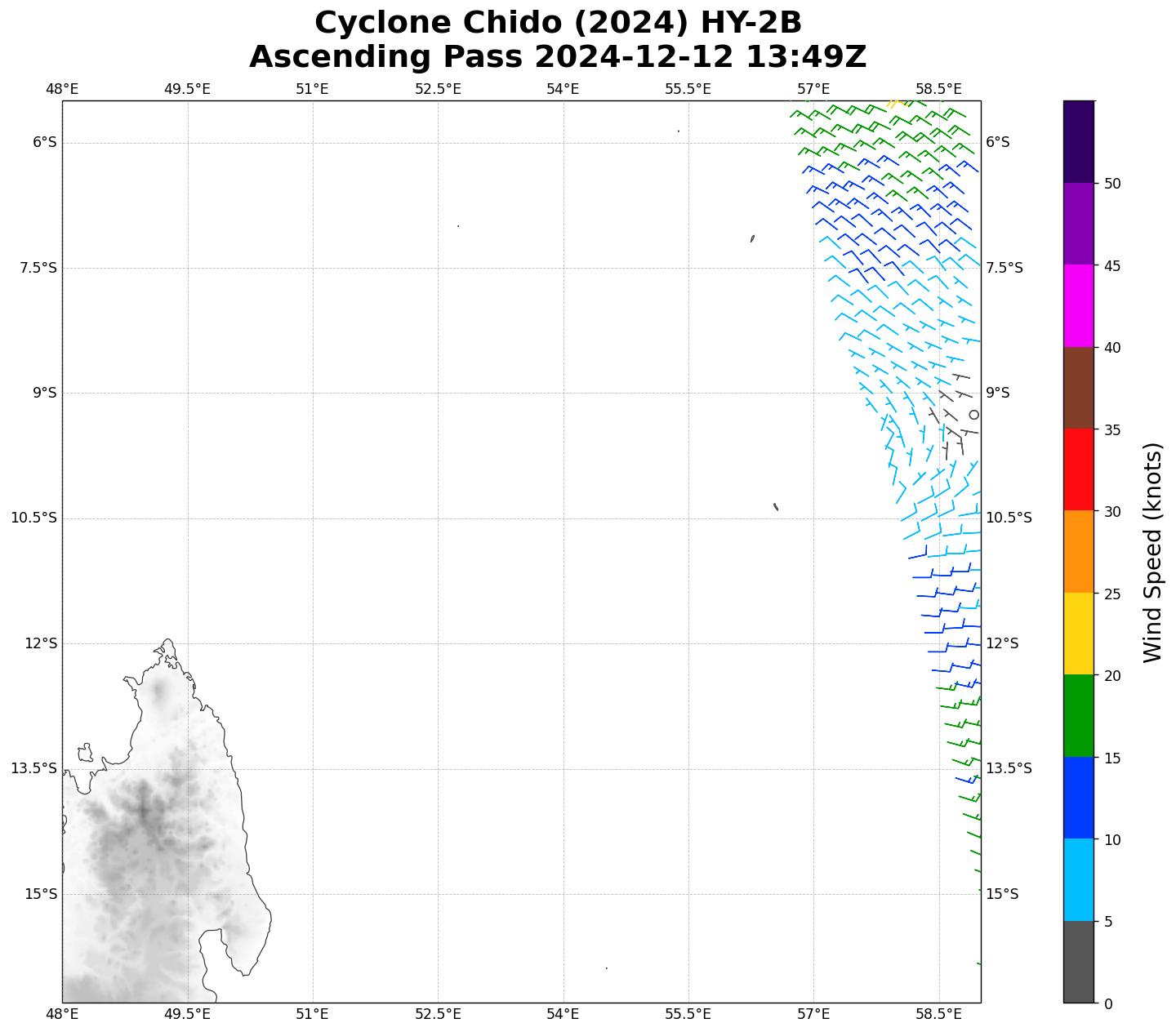Click the brown 35–40 knot colorbar segment

1078,388
